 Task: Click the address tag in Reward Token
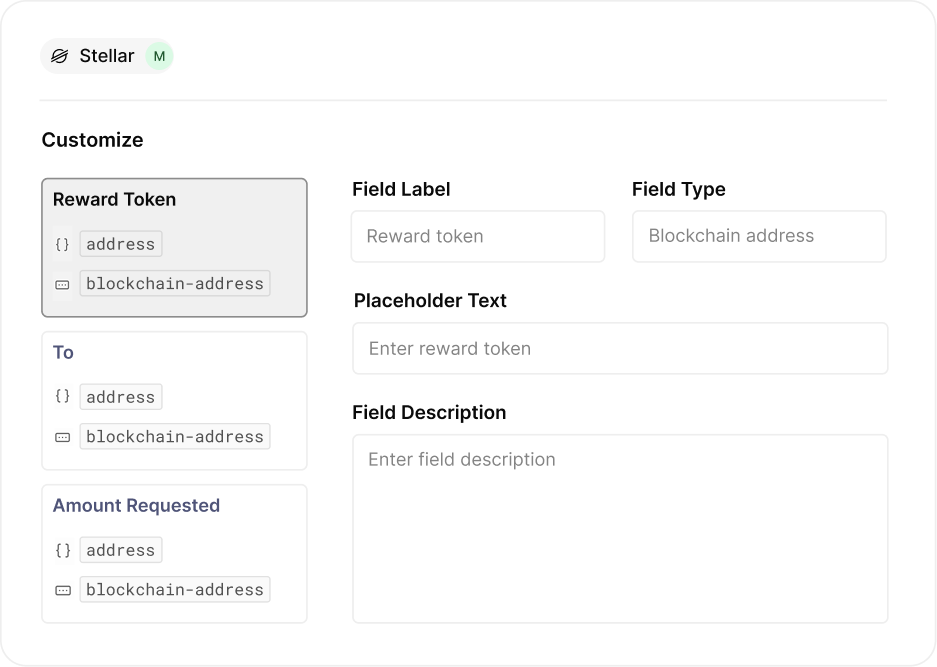(x=121, y=244)
